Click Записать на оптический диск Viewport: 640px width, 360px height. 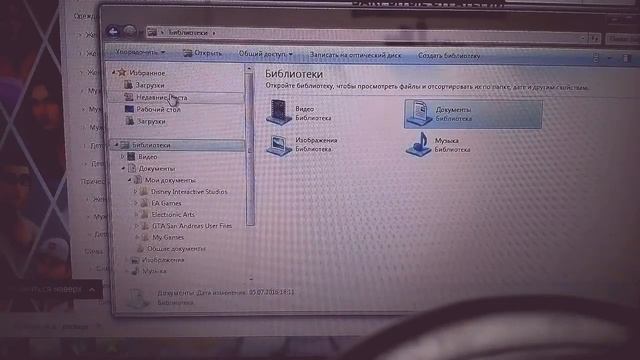[355, 54]
